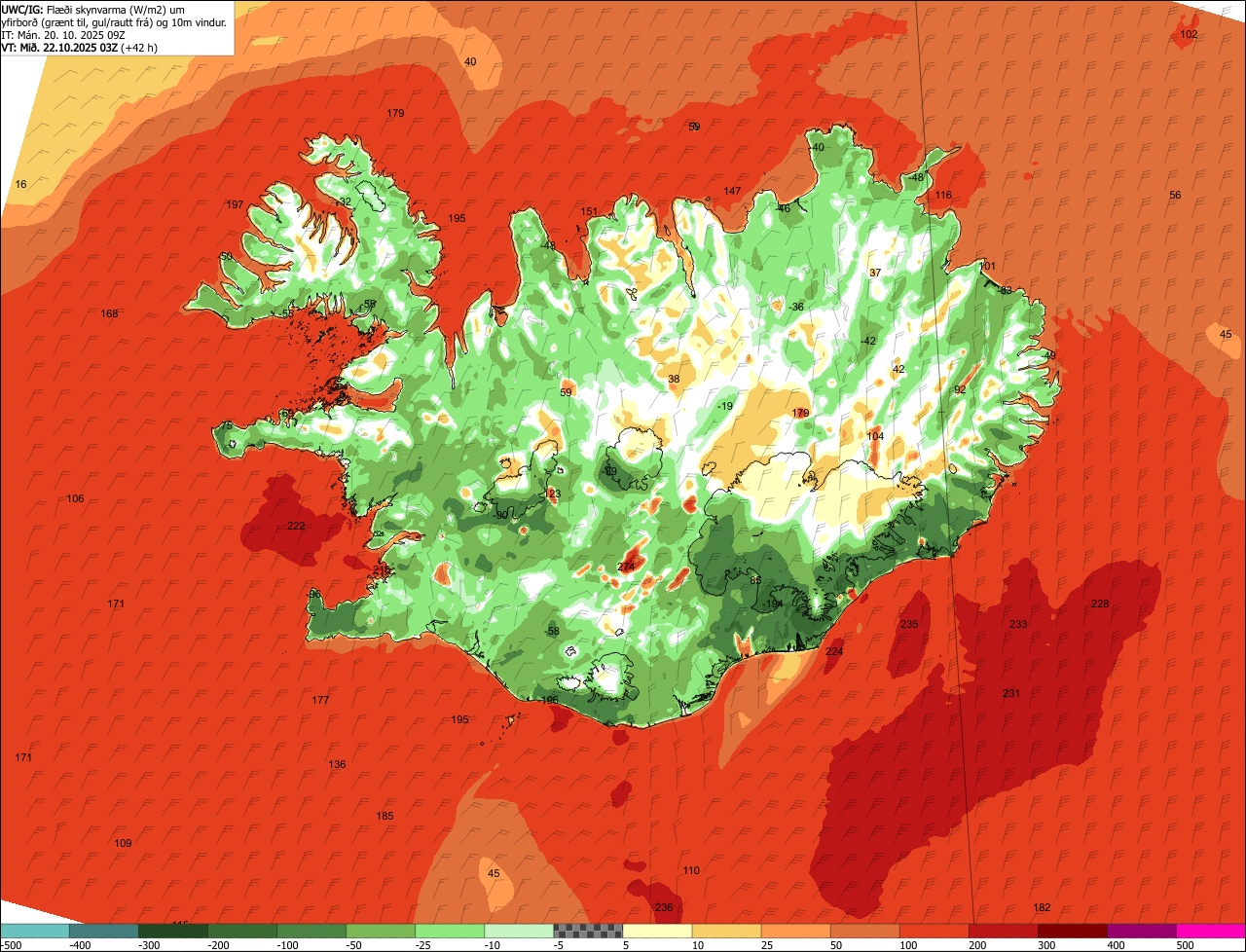
Task: Click the legend swatch between -500 and -400
Action: click(35, 931)
